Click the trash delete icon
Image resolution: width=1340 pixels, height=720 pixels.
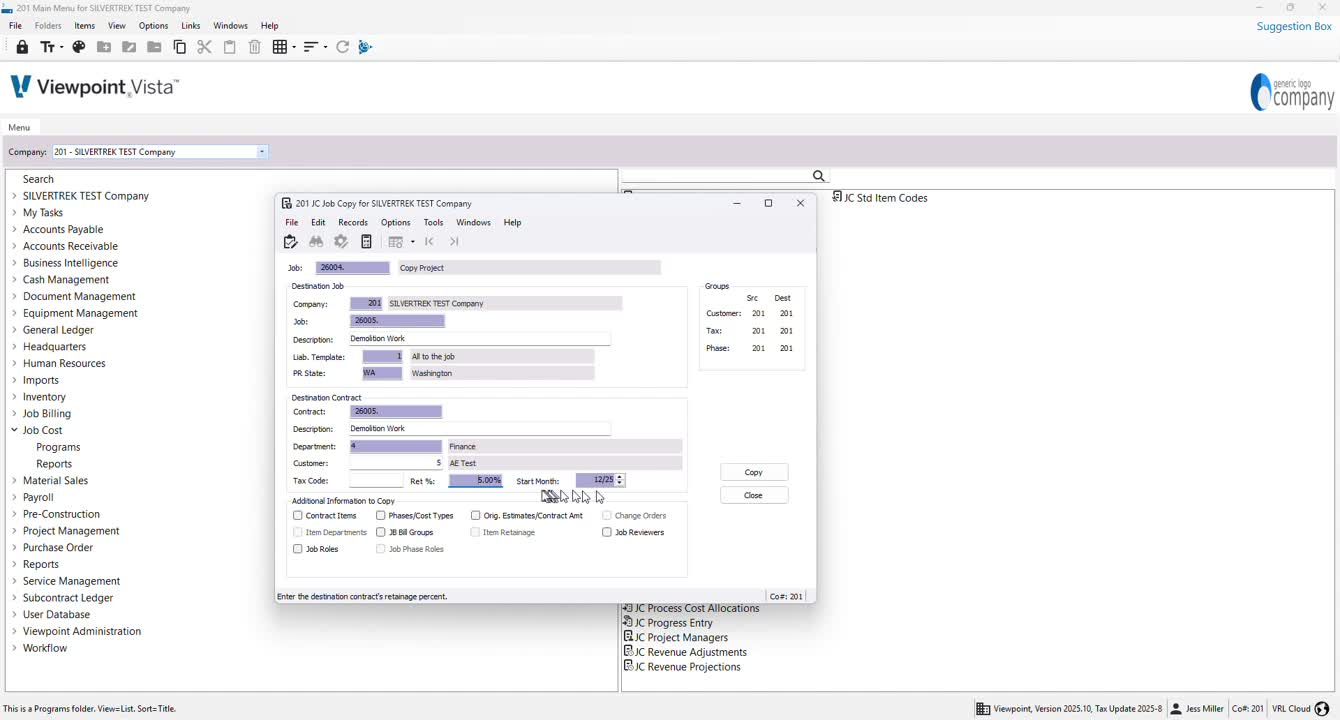pos(255,47)
